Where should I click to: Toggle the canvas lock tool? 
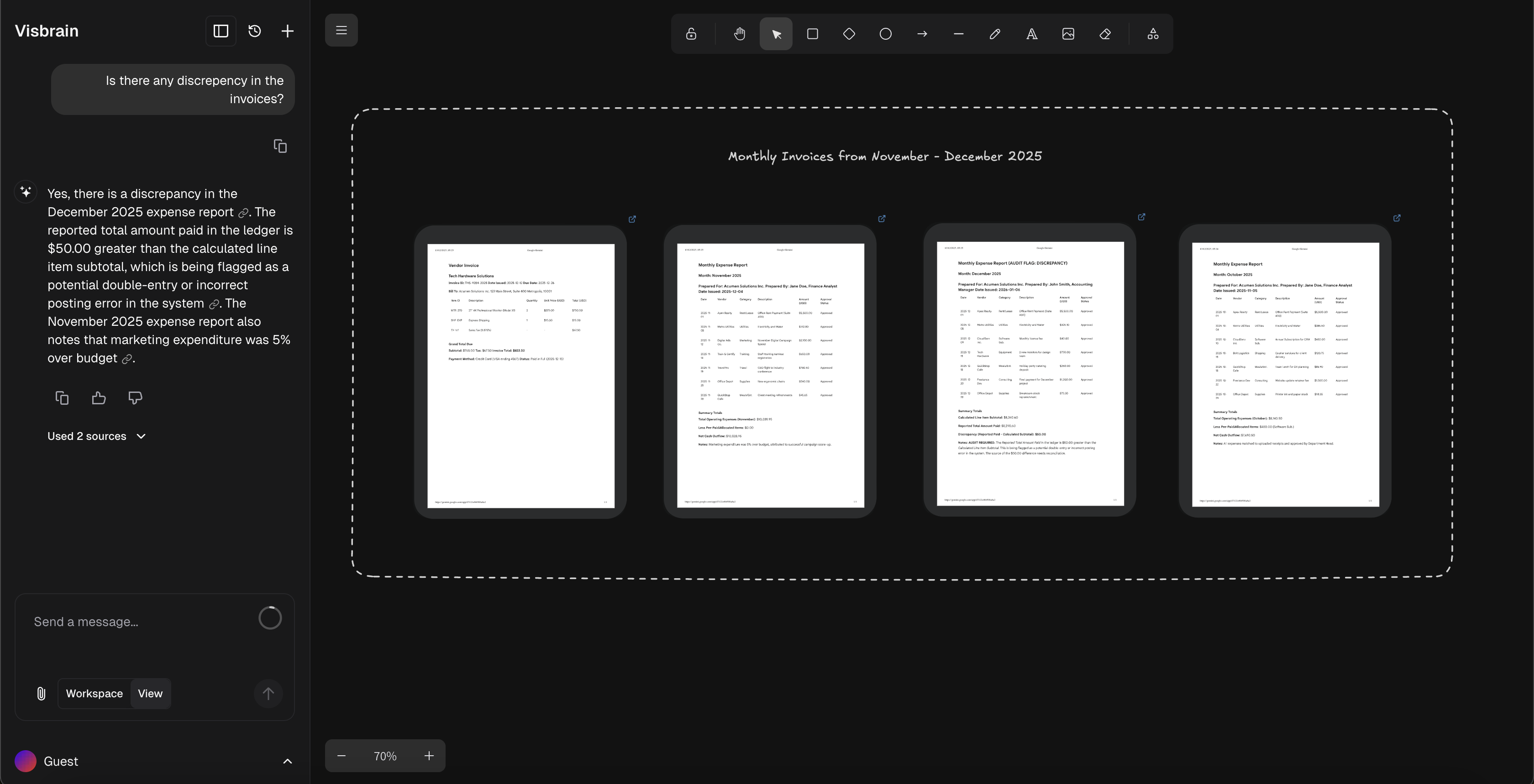click(691, 34)
